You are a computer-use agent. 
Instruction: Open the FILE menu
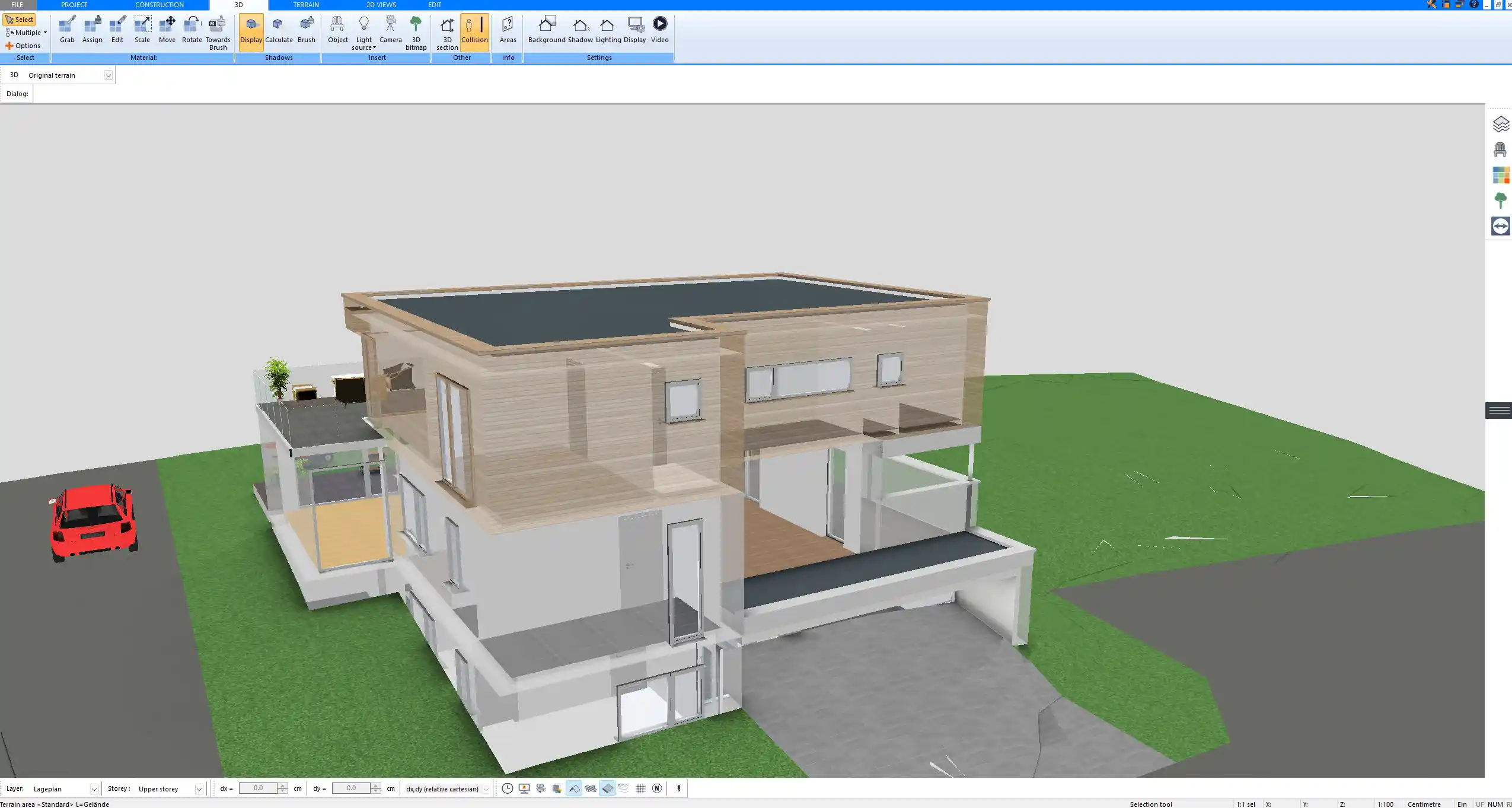tap(17, 5)
